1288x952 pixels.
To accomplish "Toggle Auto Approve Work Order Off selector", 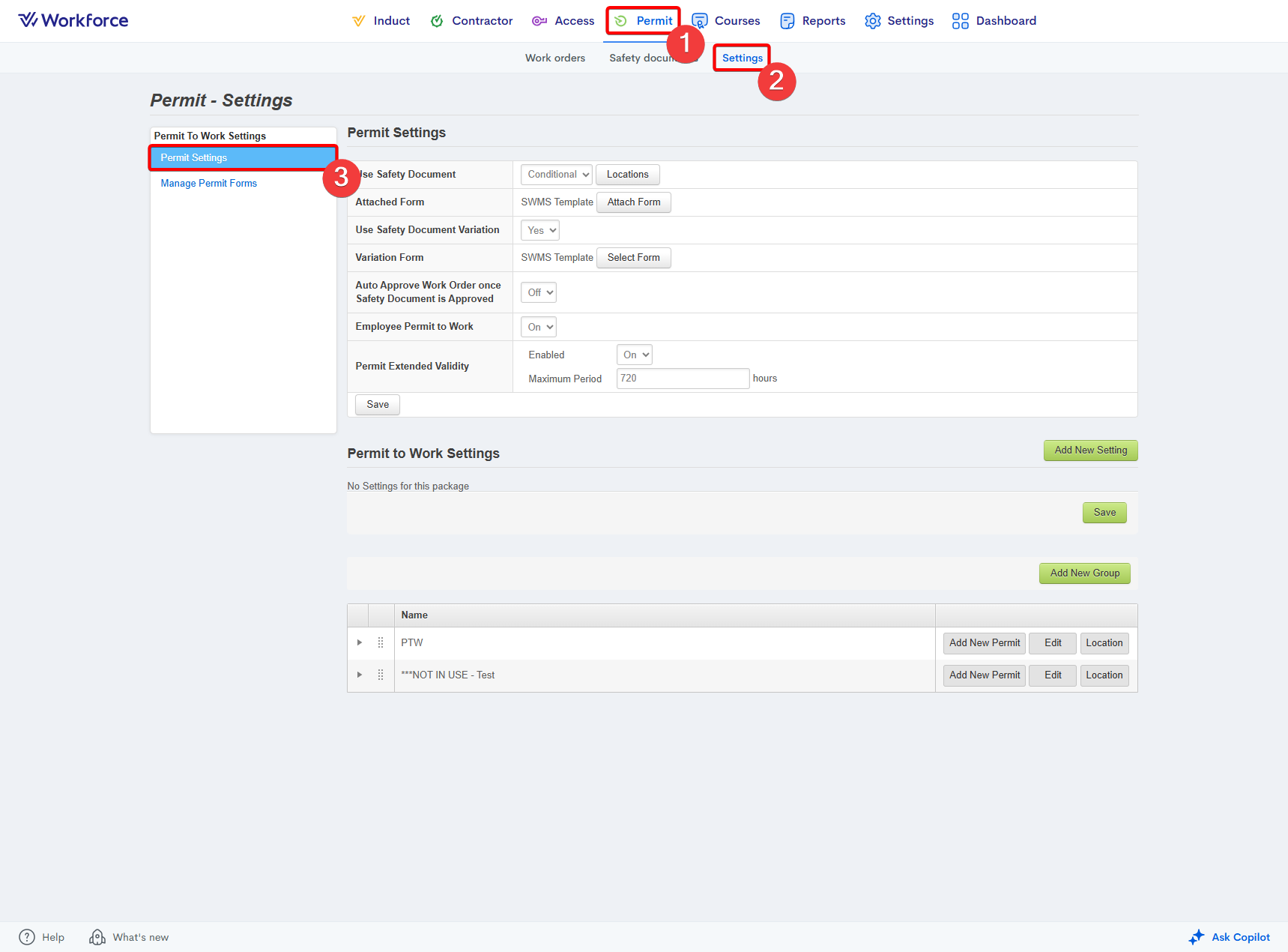I will [x=539, y=292].
